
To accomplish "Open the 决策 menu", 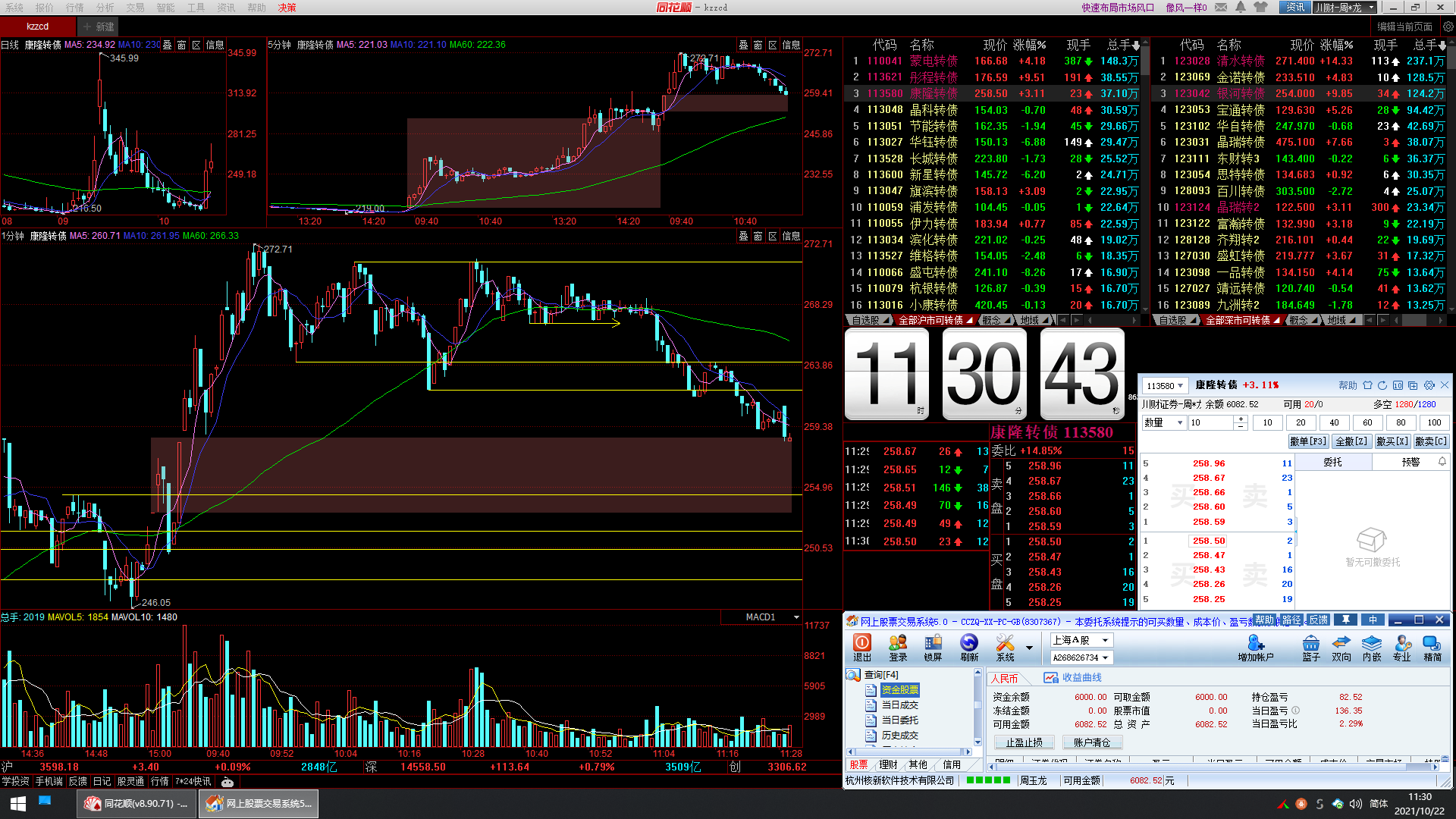I will [287, 8].
